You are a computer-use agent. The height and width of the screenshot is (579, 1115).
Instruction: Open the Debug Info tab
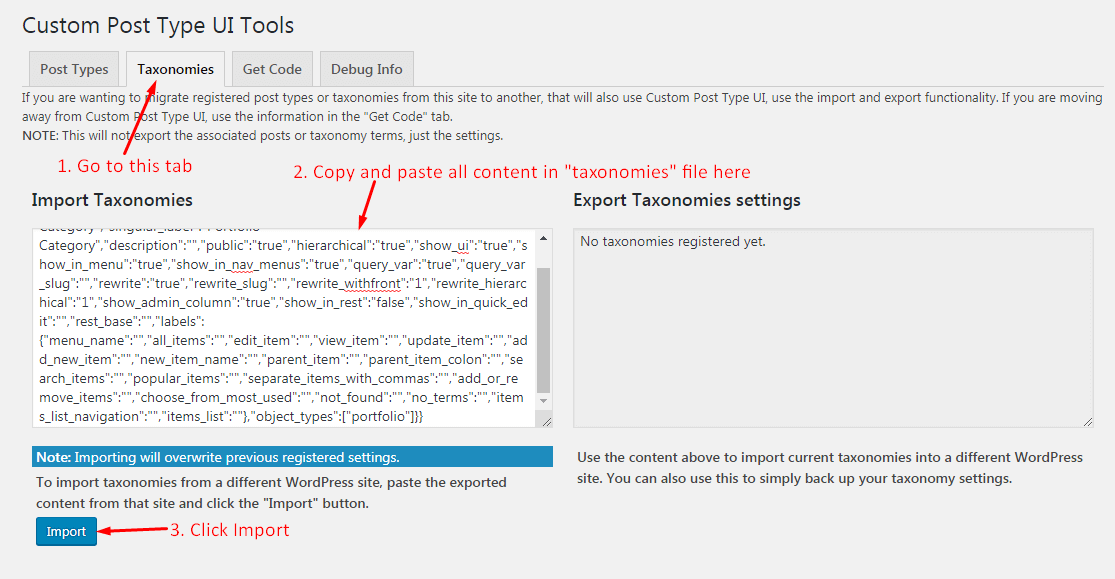[x=366, y=69]
